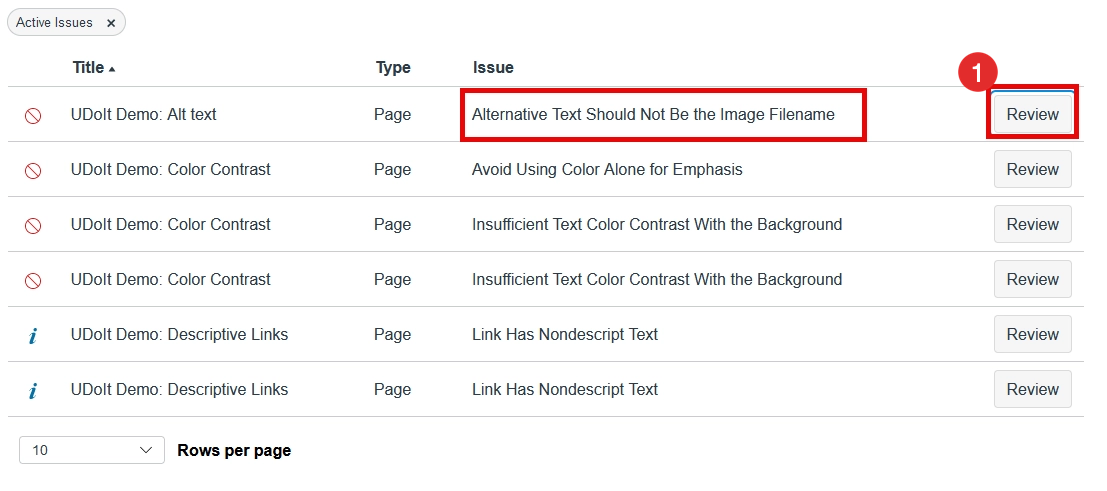Click error icon in first Insufficient Contrast row
1107x491 pixels.
(33, 226)
